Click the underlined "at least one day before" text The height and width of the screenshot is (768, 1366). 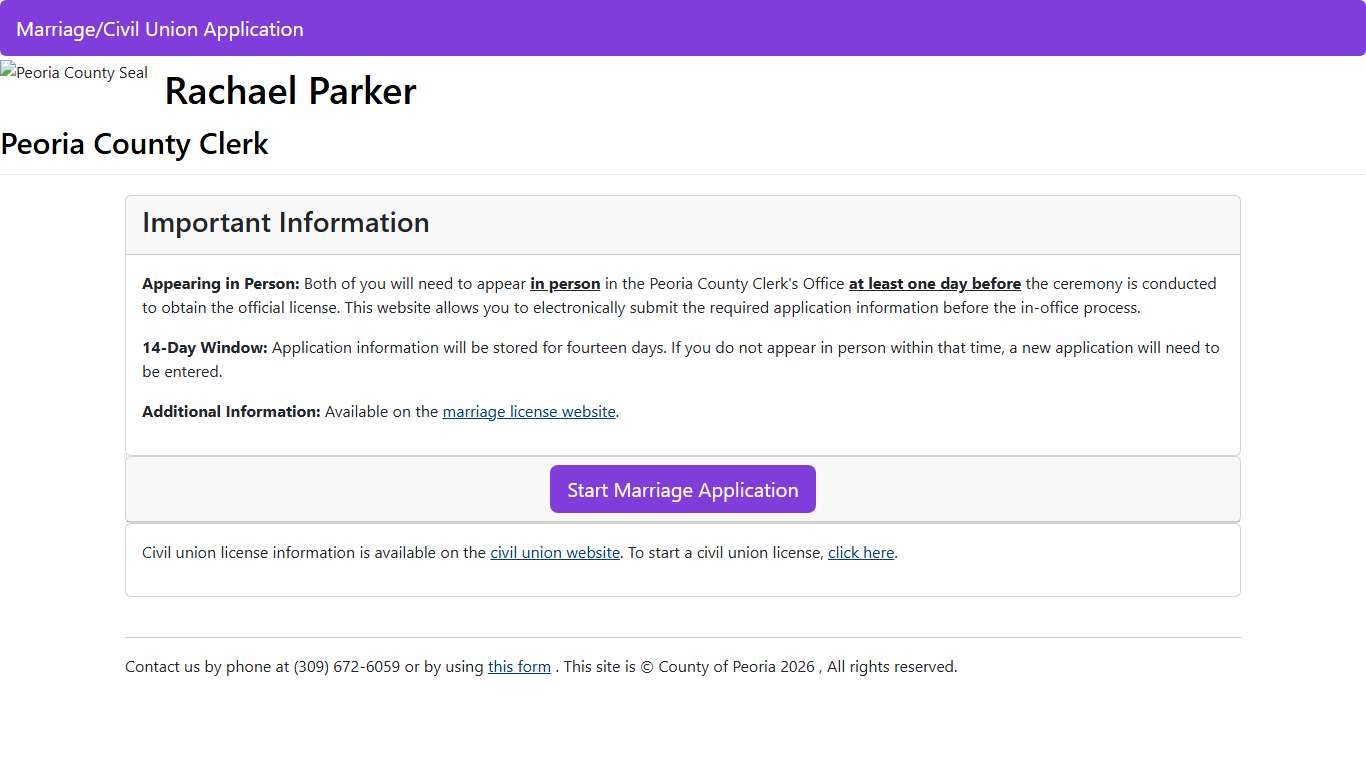(x=934, y=284)
